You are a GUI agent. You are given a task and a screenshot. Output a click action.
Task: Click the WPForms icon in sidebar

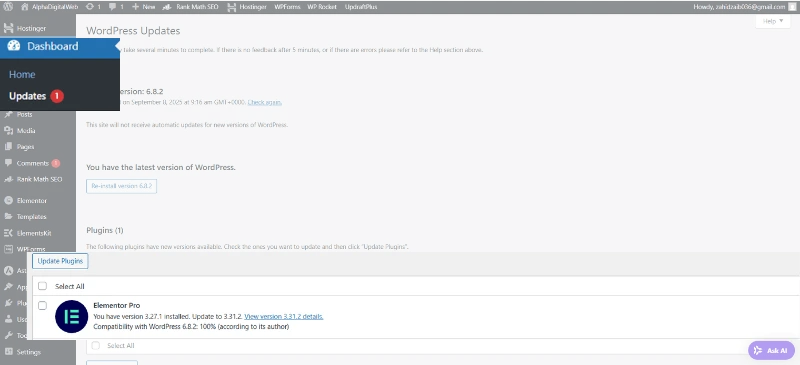(x=8, y=249)
